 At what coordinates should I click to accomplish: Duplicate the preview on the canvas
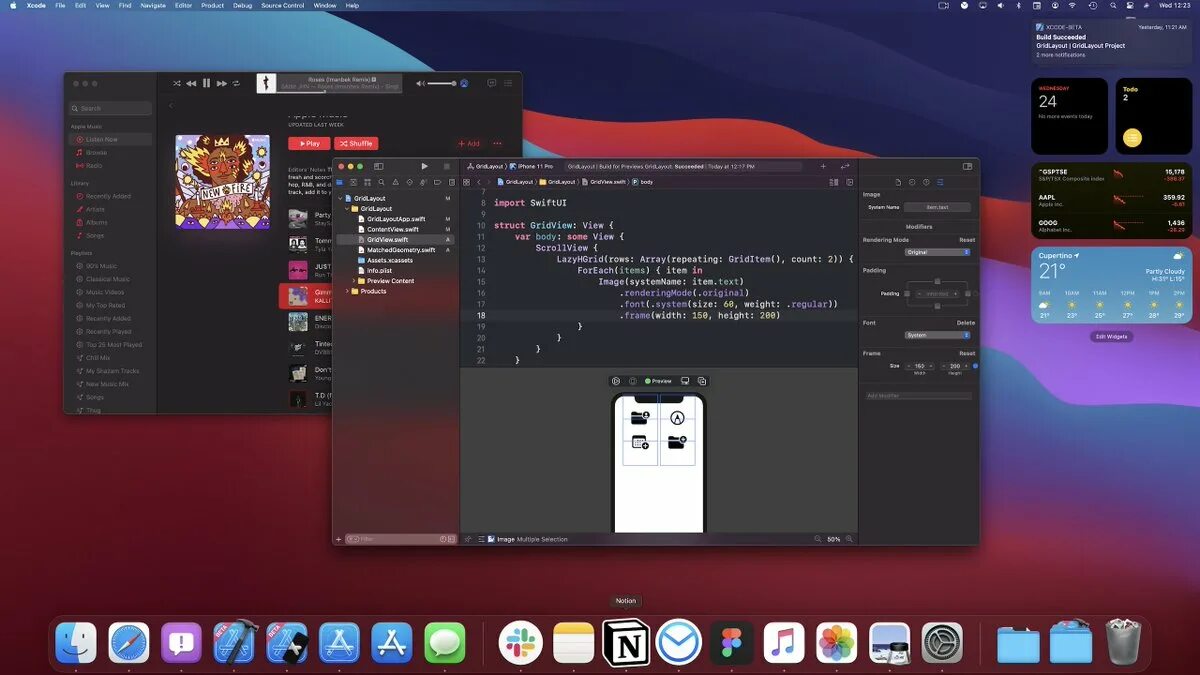[702, 381]
